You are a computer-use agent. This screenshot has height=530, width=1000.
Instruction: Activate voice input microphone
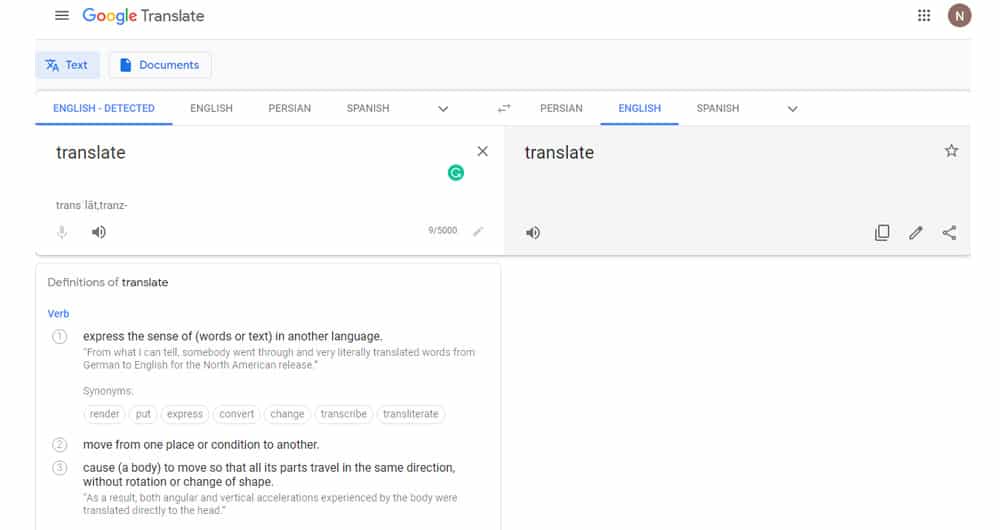click(x=62, y=232)
